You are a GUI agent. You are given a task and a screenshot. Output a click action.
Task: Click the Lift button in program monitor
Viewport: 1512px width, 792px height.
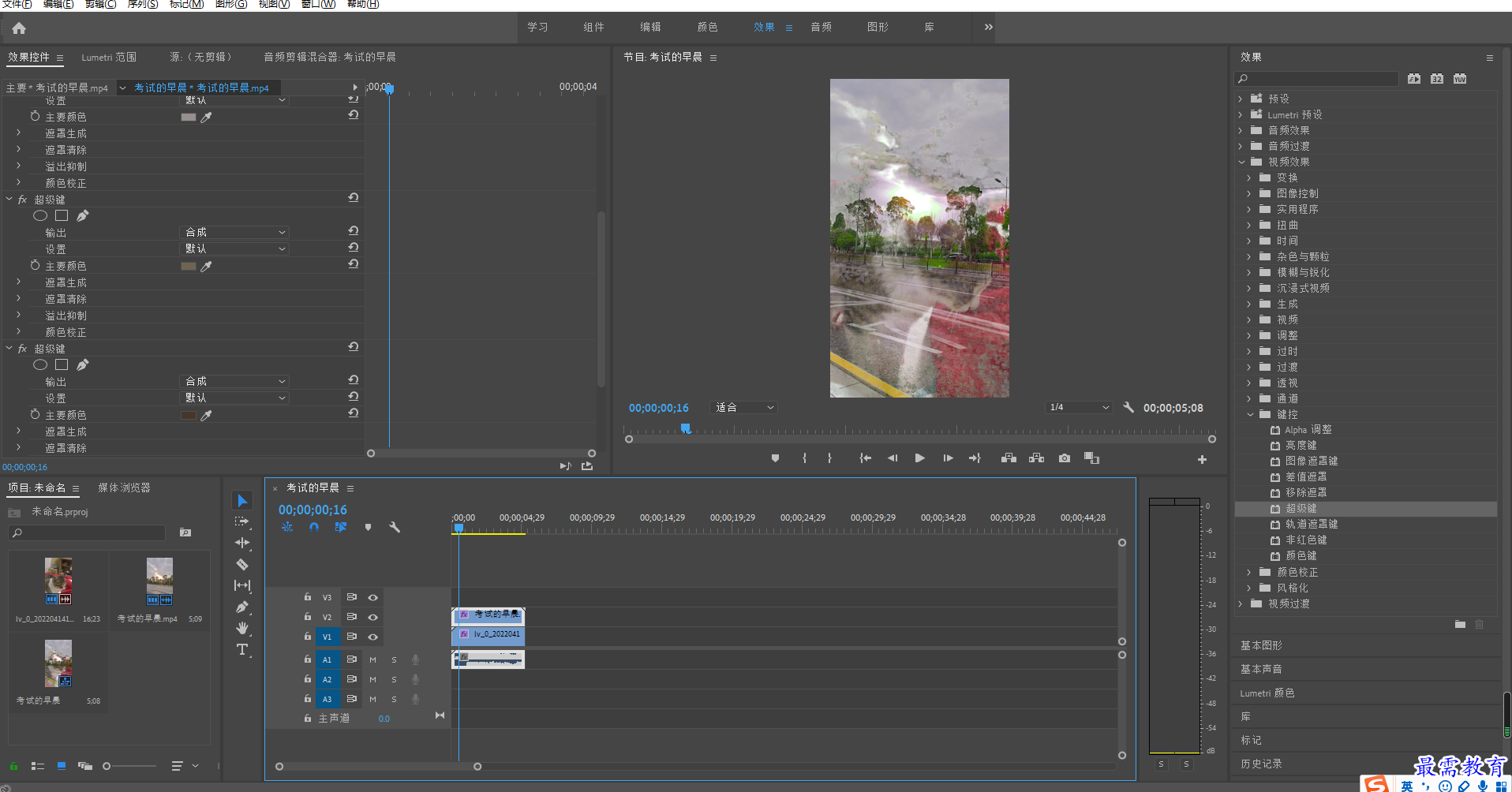(x=1009, y=458)
